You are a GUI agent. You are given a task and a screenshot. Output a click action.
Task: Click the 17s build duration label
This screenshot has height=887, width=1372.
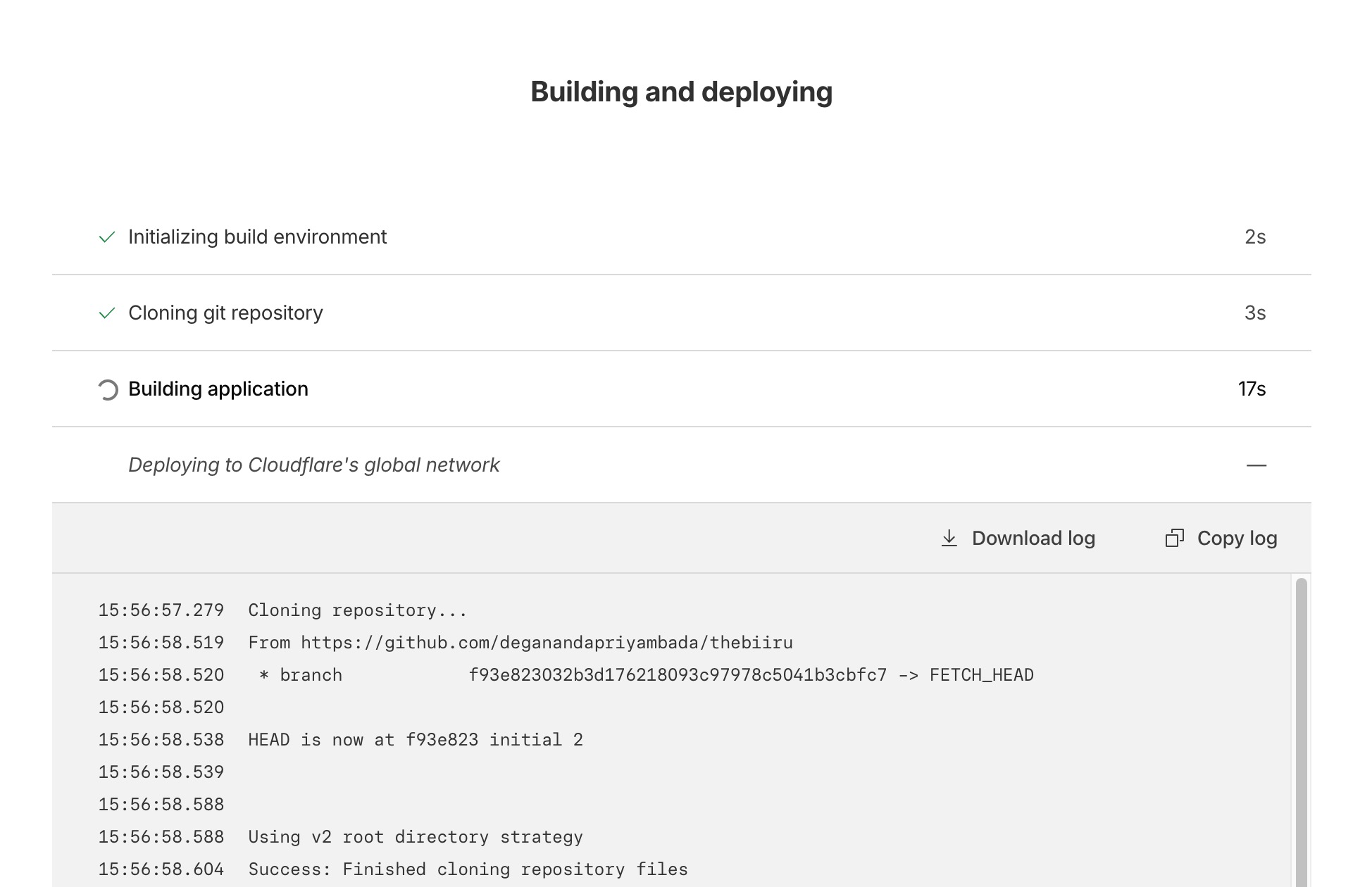[x=1252, y=389]
